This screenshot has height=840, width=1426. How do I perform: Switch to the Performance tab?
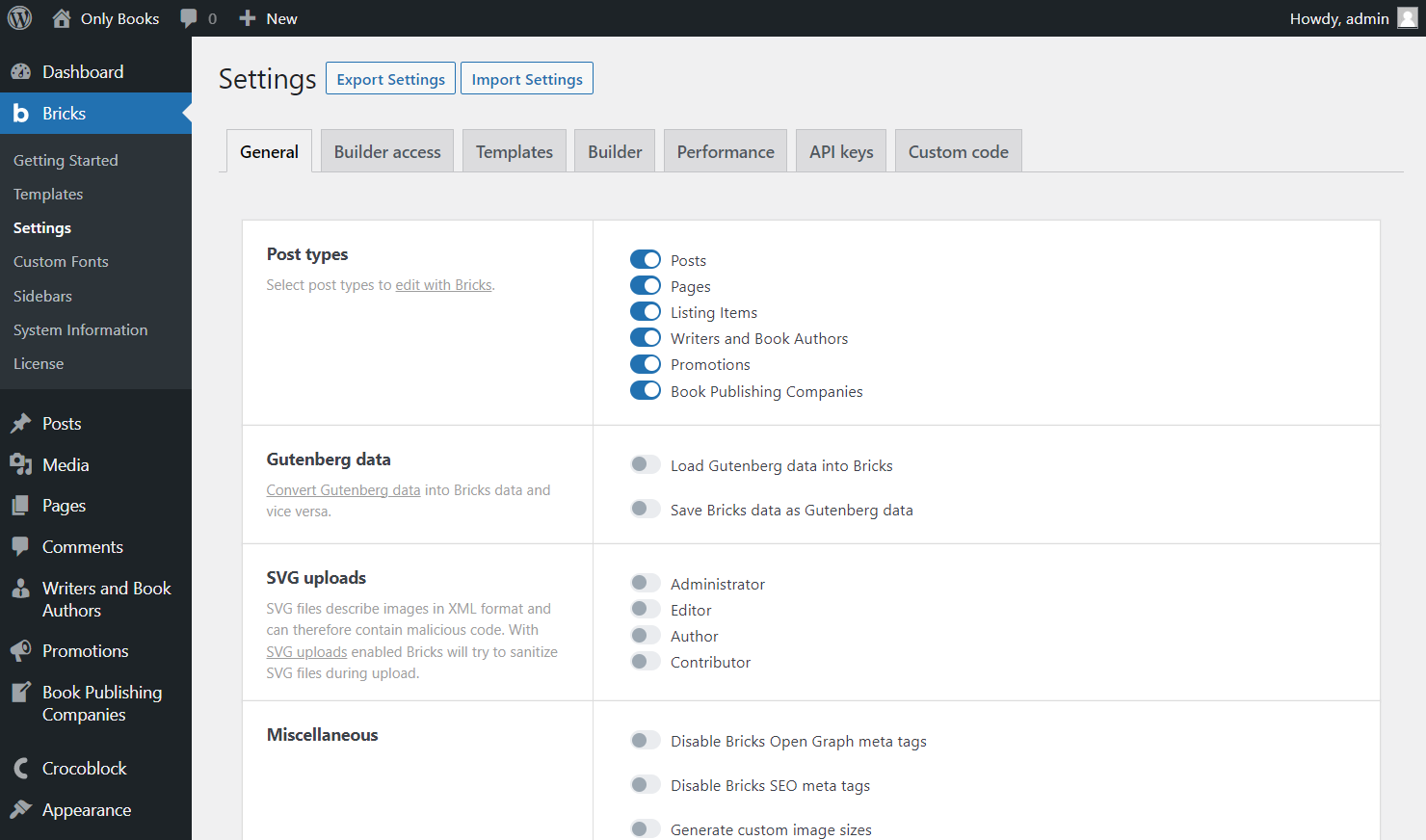[726, 151]
